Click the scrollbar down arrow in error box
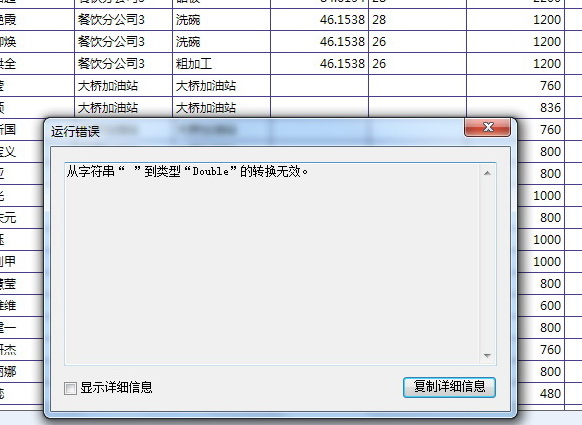Screen dimensions: 582x425 click(487, 356)
